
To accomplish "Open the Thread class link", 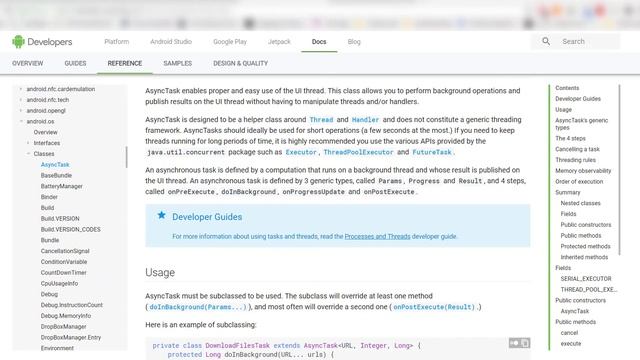I will point(322,120).
